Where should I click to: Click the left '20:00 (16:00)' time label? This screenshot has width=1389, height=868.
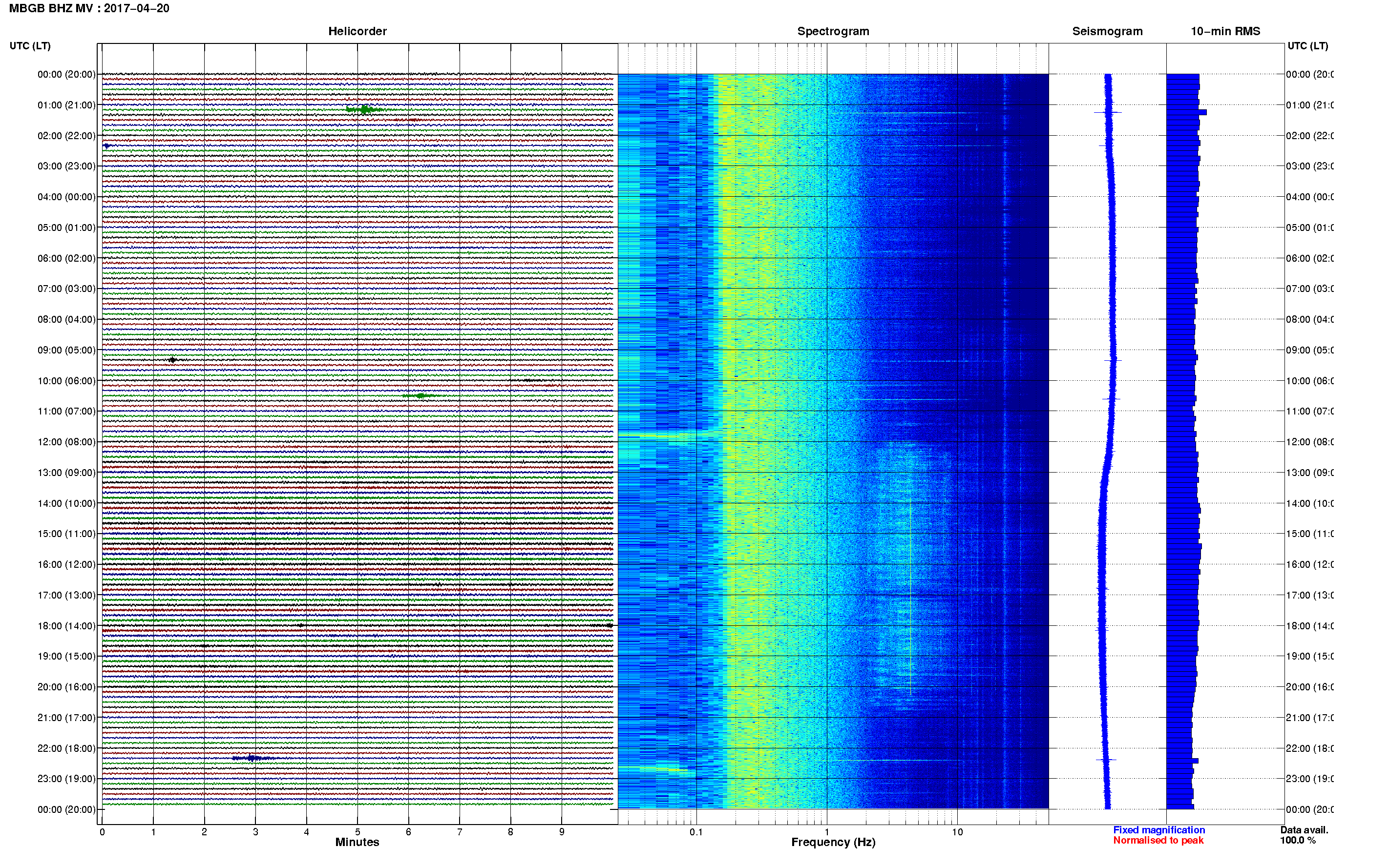pos(66,686)
